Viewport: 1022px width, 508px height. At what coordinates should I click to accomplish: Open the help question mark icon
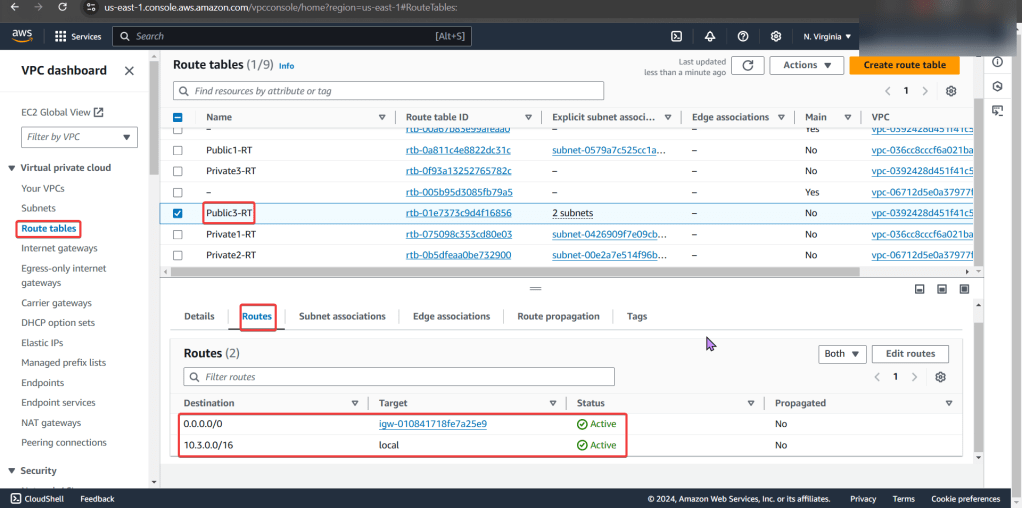tap(743, 36)
